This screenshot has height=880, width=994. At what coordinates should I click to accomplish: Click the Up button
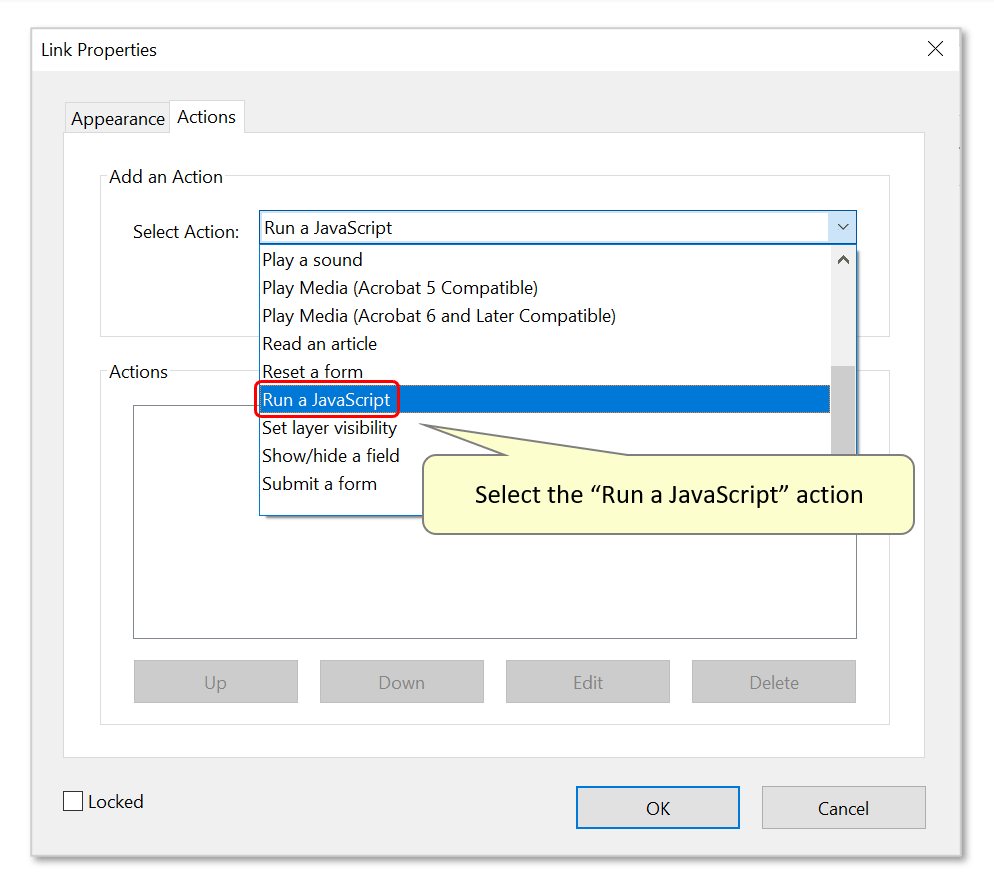(x=216, y=682)
